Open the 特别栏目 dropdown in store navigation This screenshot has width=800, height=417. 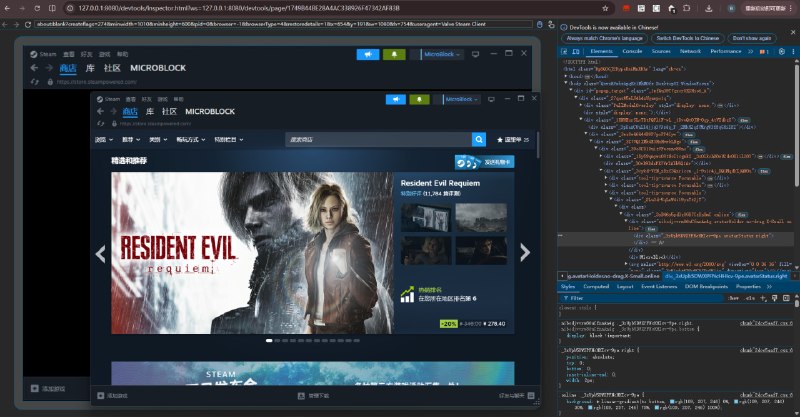(229, 139)
